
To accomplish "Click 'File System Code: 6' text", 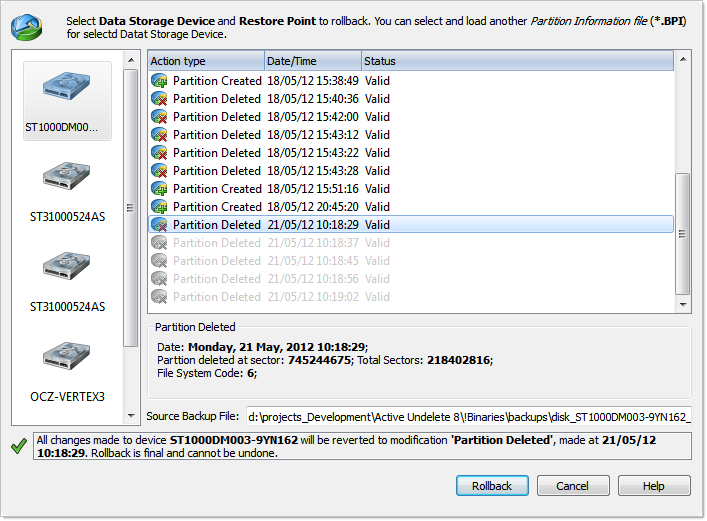I will pos(207,373).
